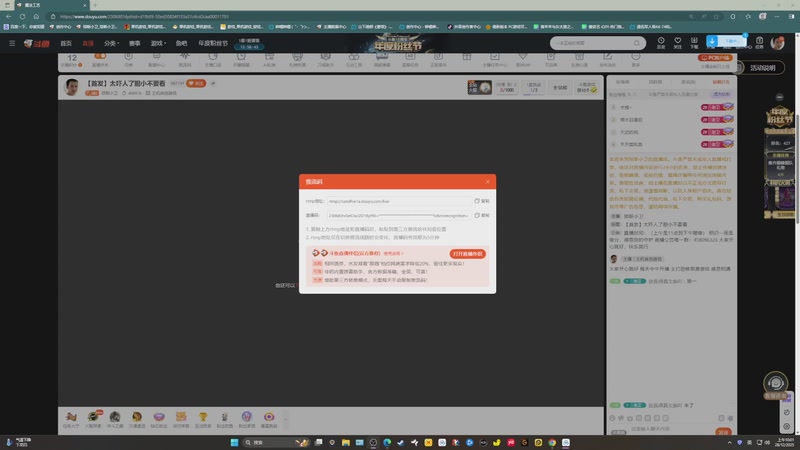
Task: Click the 年度粉丝节 center banner
Action: tap(398, 43)
